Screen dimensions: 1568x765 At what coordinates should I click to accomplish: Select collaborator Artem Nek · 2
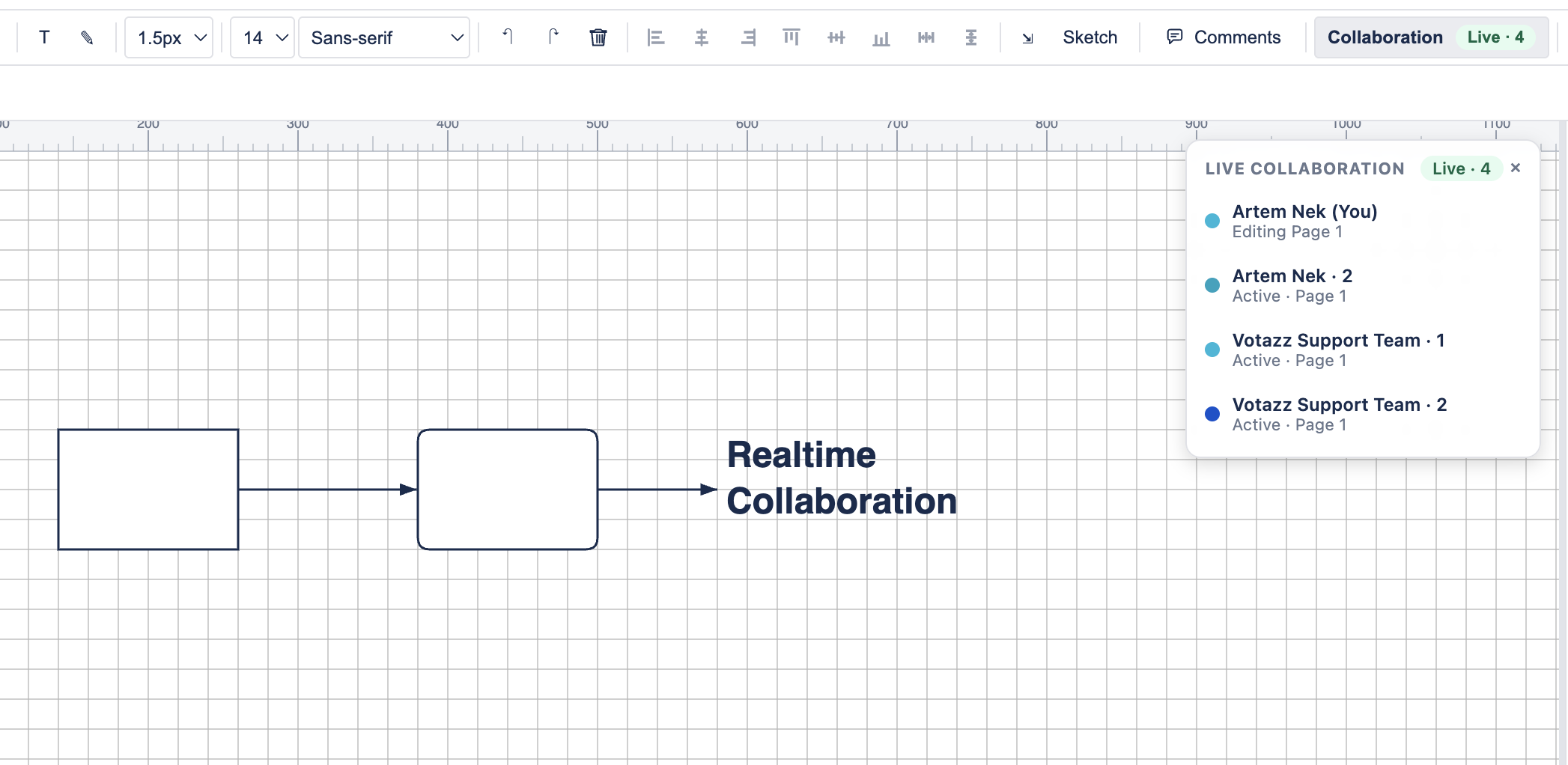coord(1363,285)
